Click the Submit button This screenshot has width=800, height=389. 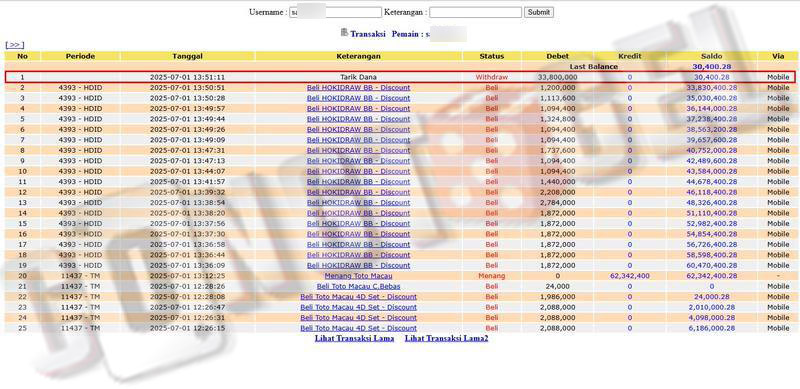click(x=539, y=12)
